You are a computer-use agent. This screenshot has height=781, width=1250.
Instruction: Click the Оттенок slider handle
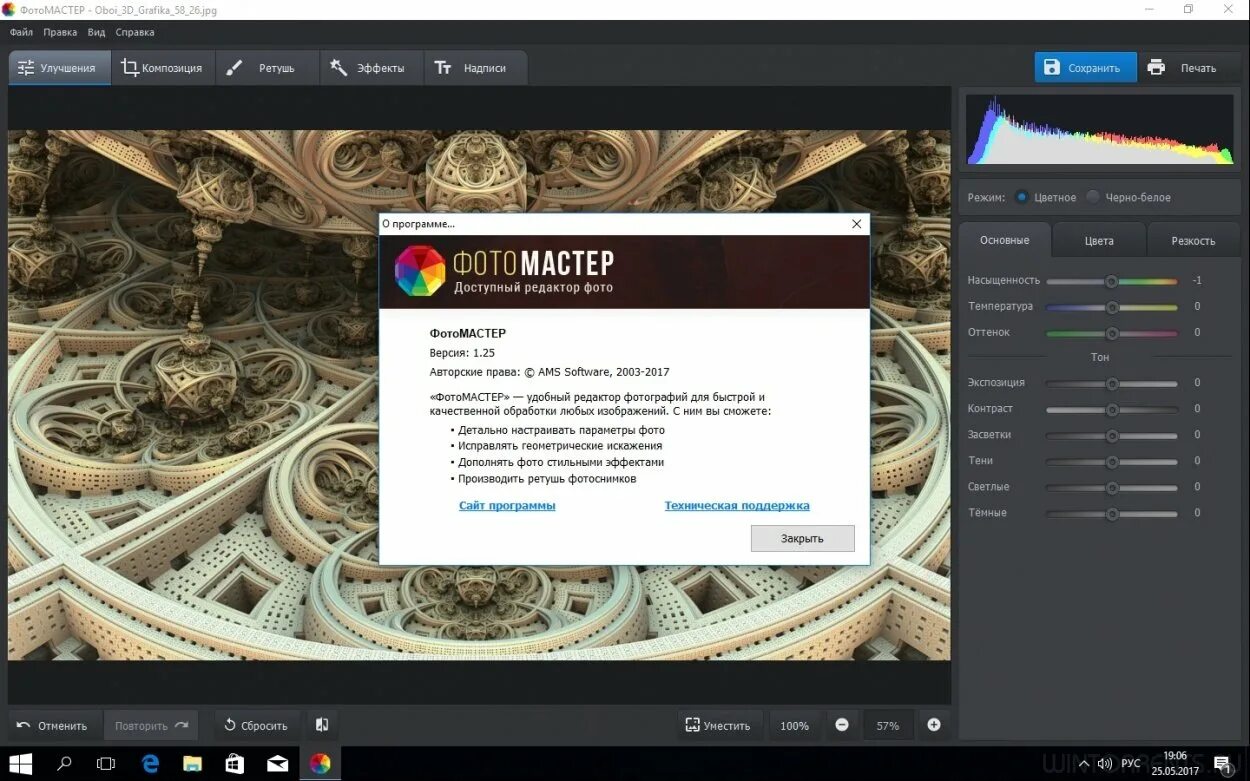(1112, 333)
